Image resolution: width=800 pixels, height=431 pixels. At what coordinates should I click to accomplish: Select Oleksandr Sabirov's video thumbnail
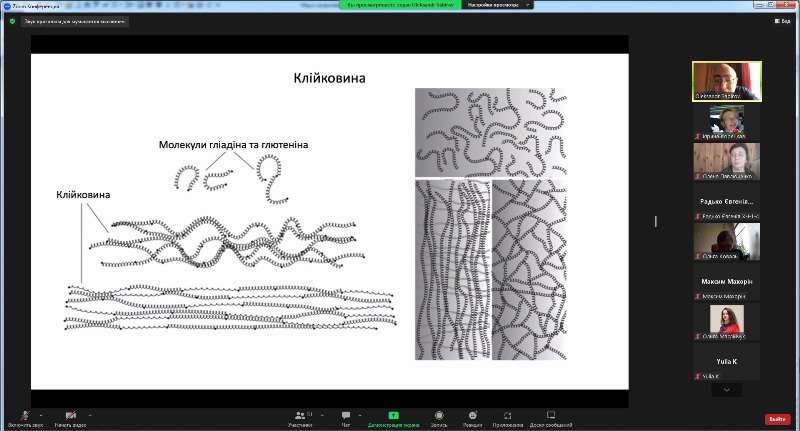click(x=727, y=82)
